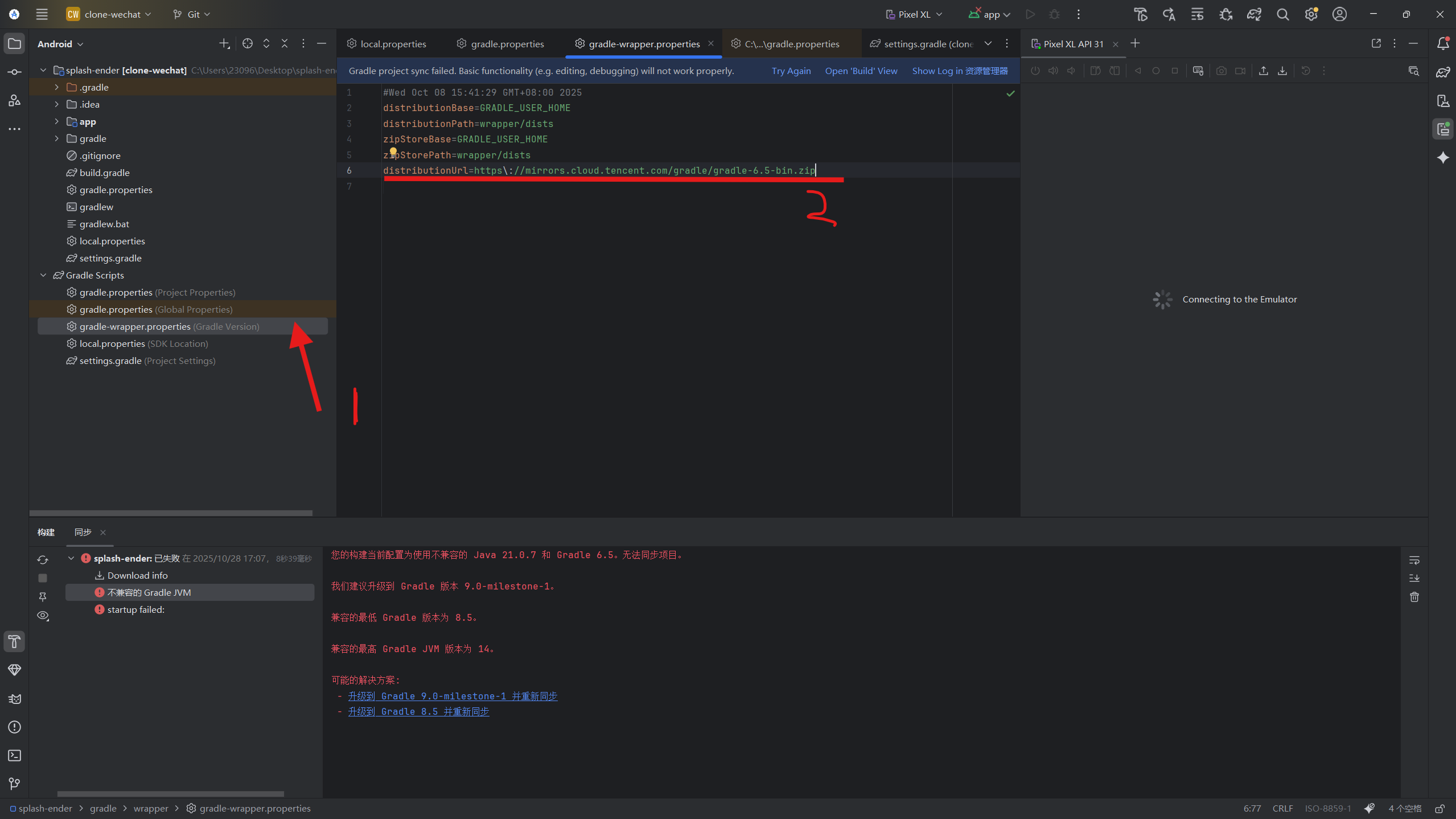Click the Try Again link
Image resolution: width=1456 pixels, height=819 pixels.
click(791, 71)
